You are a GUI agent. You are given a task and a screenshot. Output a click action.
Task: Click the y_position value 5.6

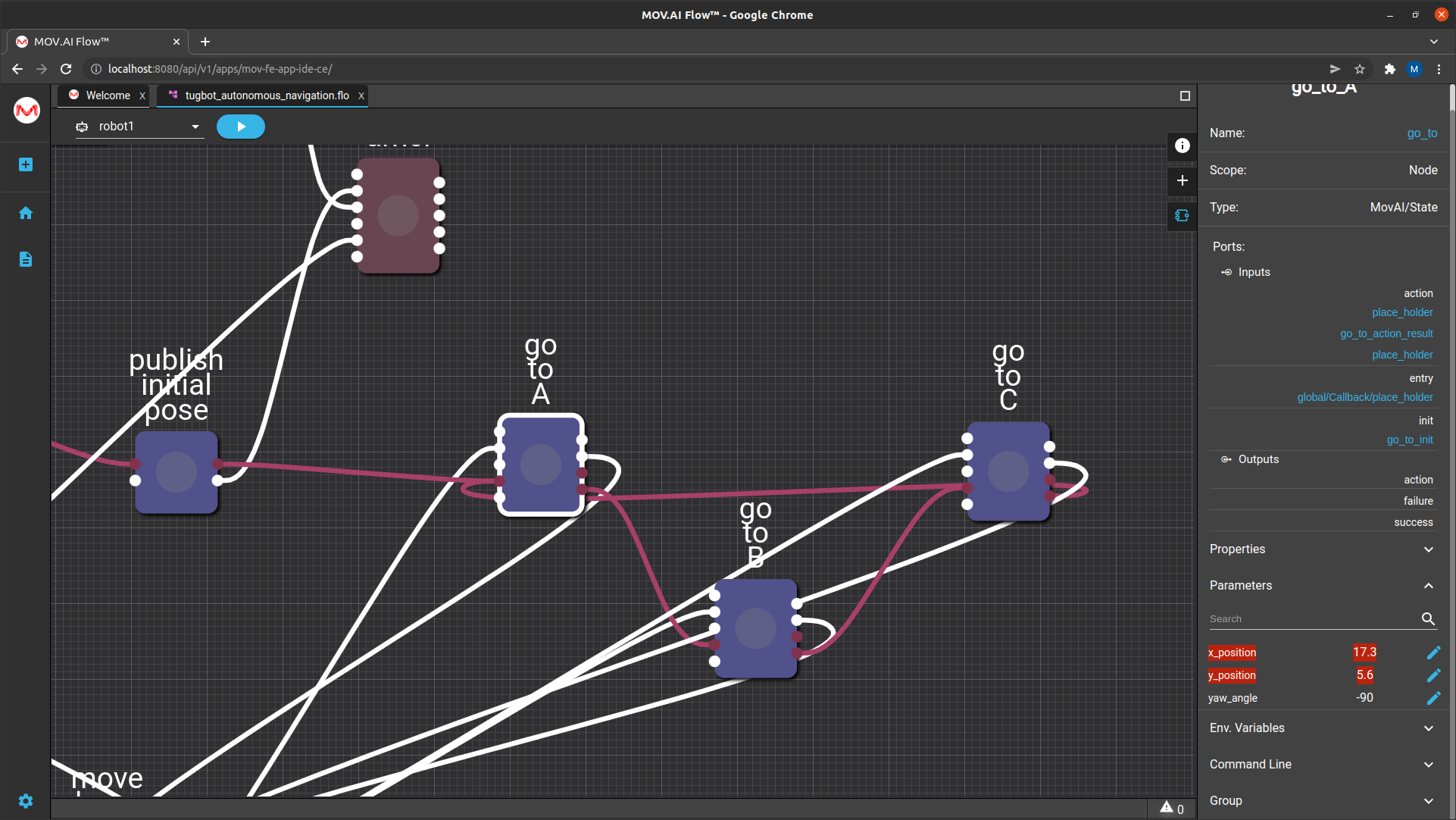pyautogui.click(x=1364, y=675)
